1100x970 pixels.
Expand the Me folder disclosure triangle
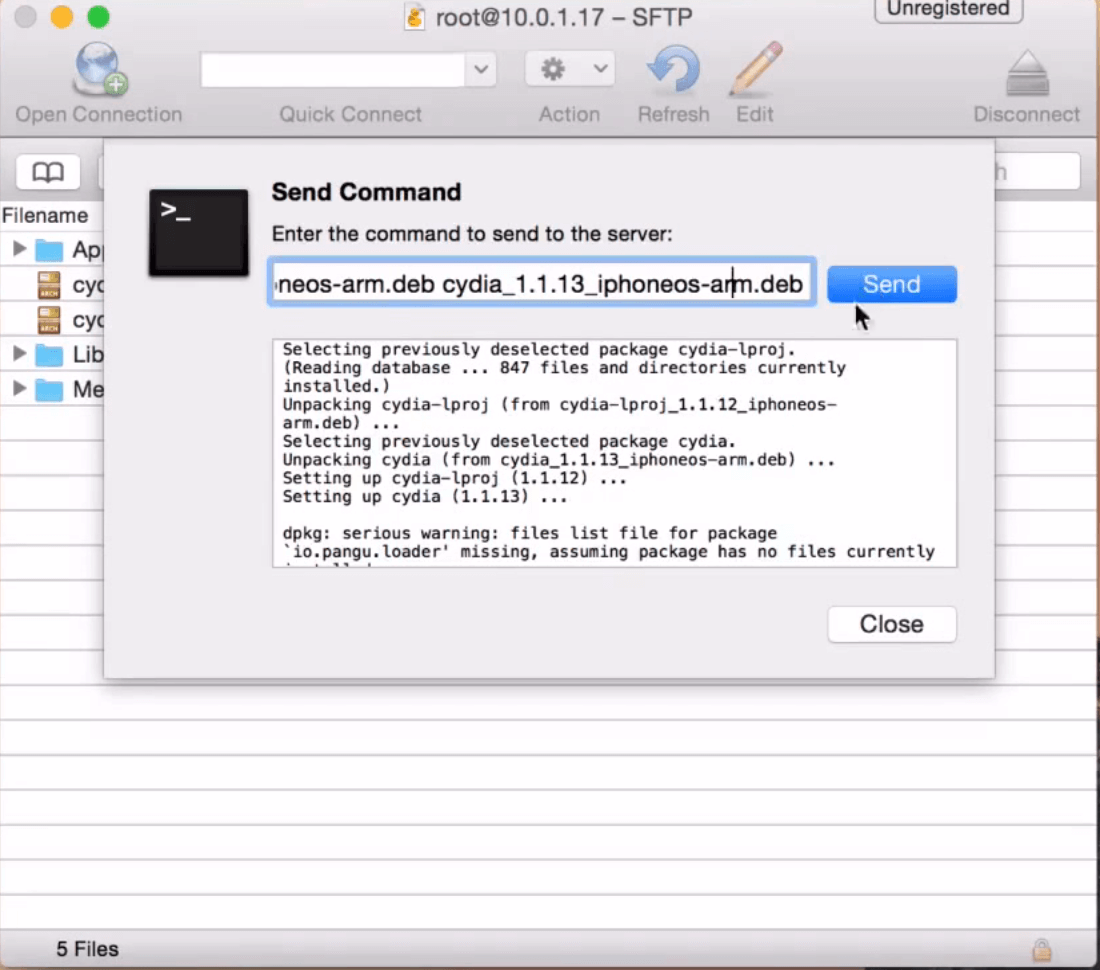point(19,389)
